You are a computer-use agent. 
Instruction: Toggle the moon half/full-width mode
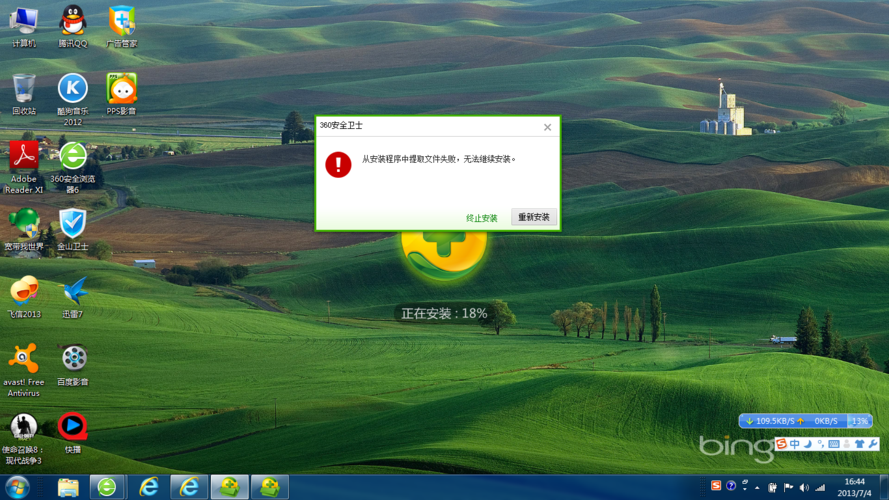(808, 444)
